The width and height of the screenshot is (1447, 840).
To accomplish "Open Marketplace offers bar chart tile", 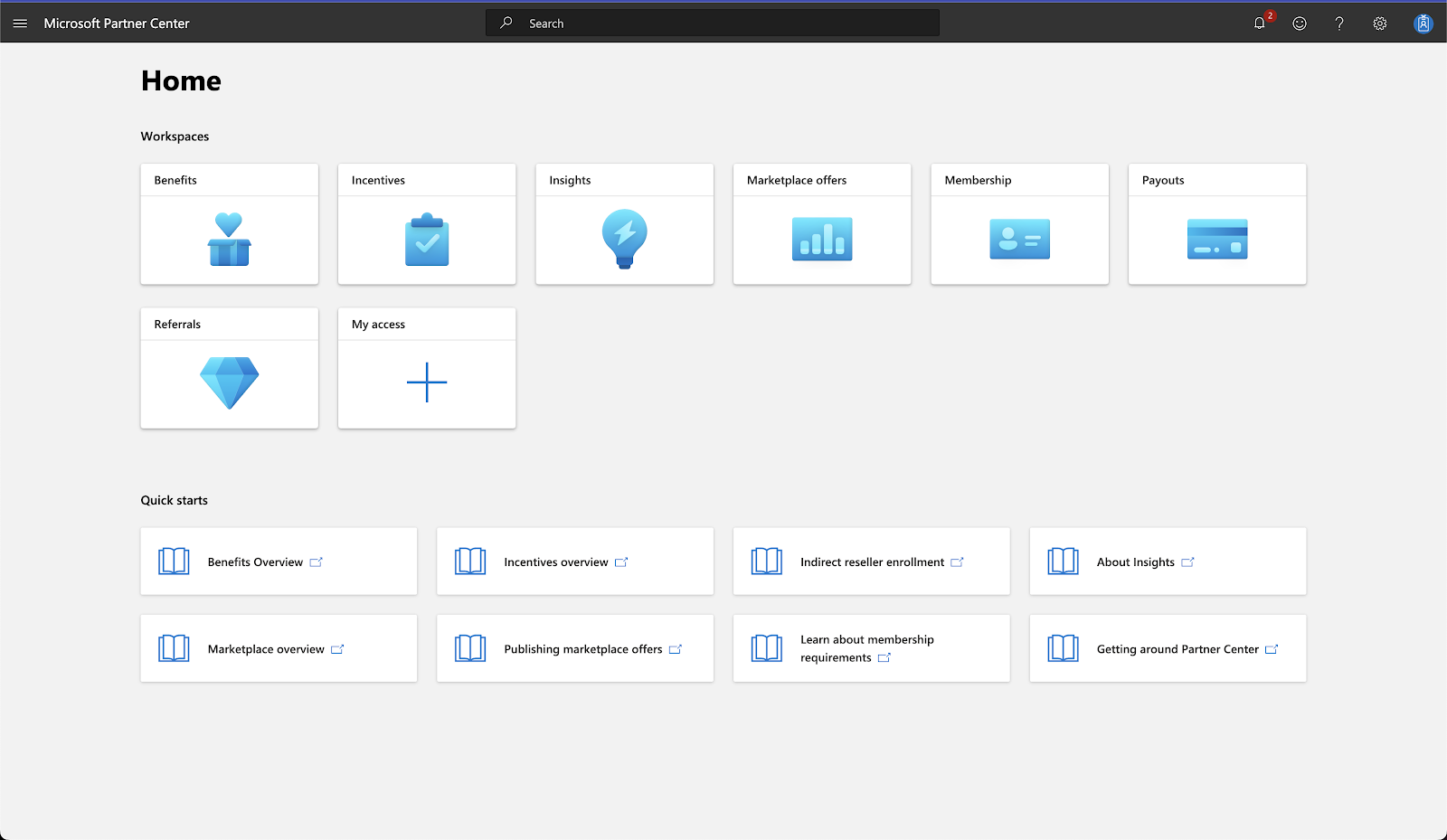I will [822, 239].
